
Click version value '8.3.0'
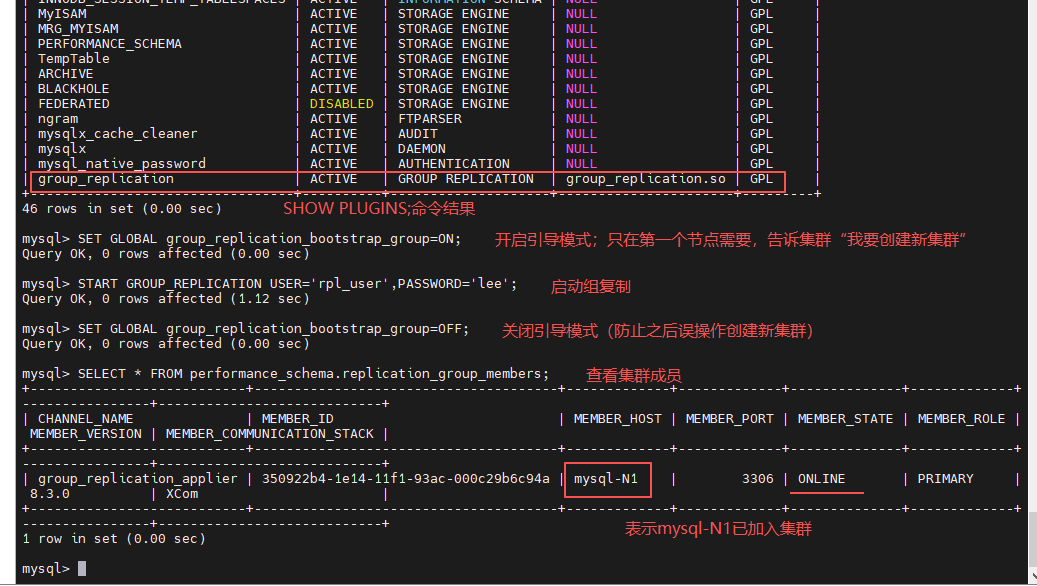(x=50, y=494)
